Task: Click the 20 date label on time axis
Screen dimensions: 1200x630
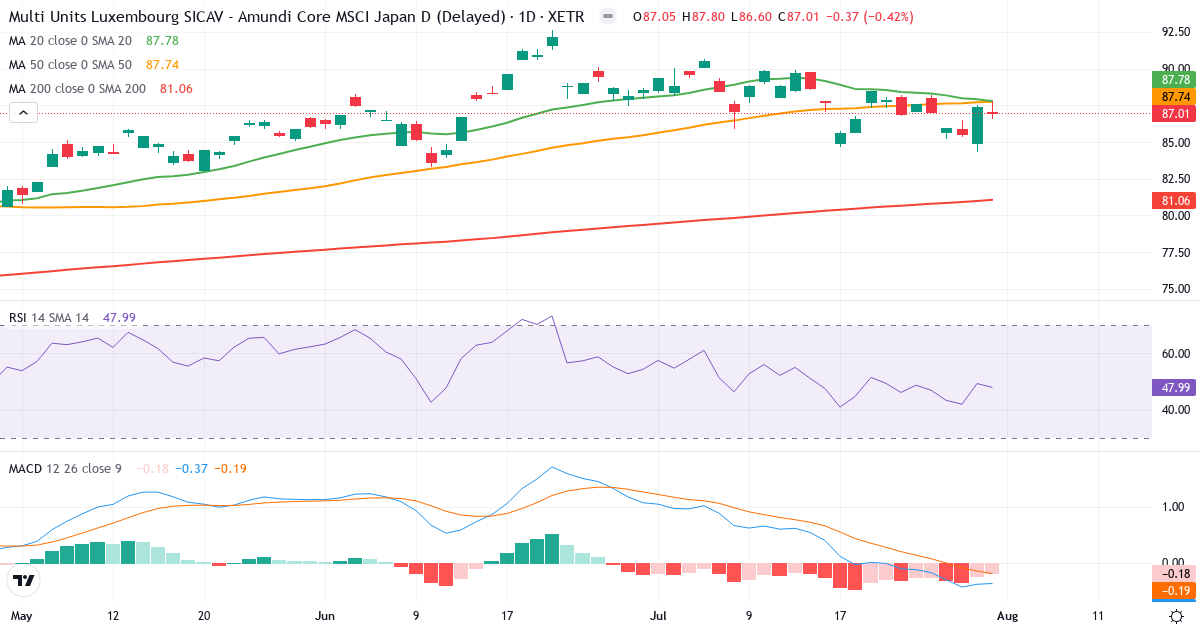Action: [x=204, y=615]
